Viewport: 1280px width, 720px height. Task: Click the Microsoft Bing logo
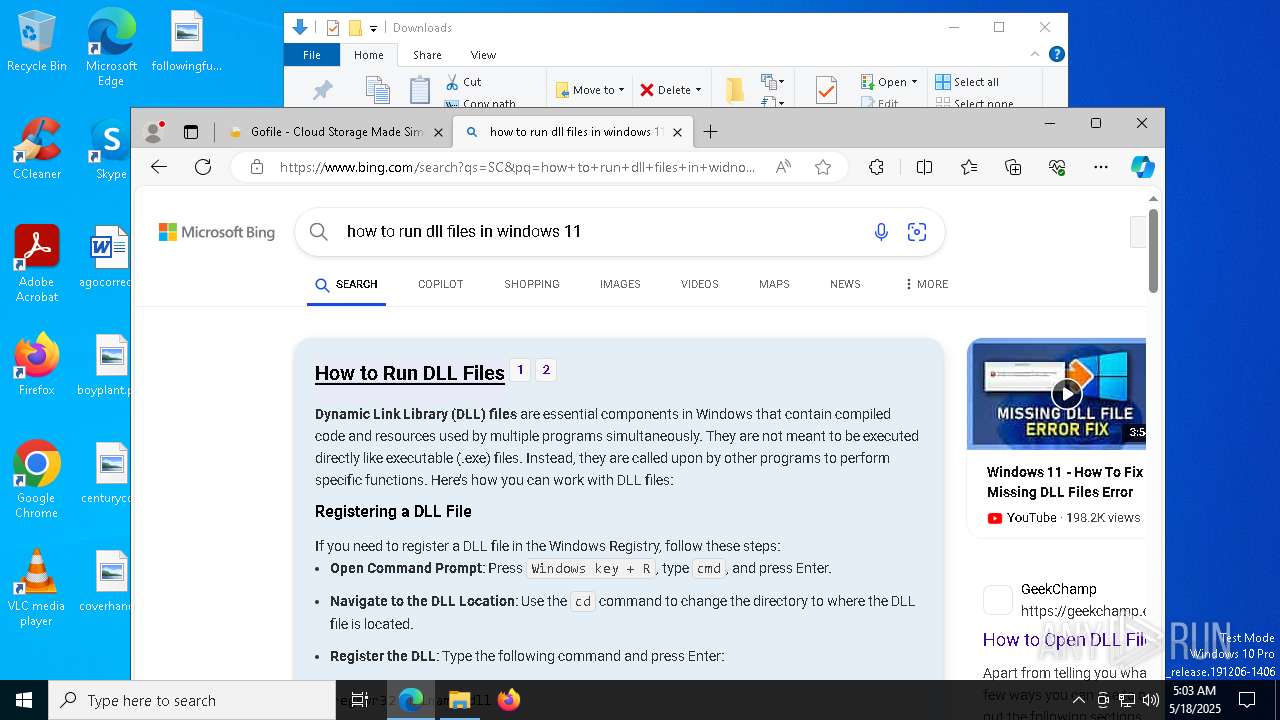[217, 232]
